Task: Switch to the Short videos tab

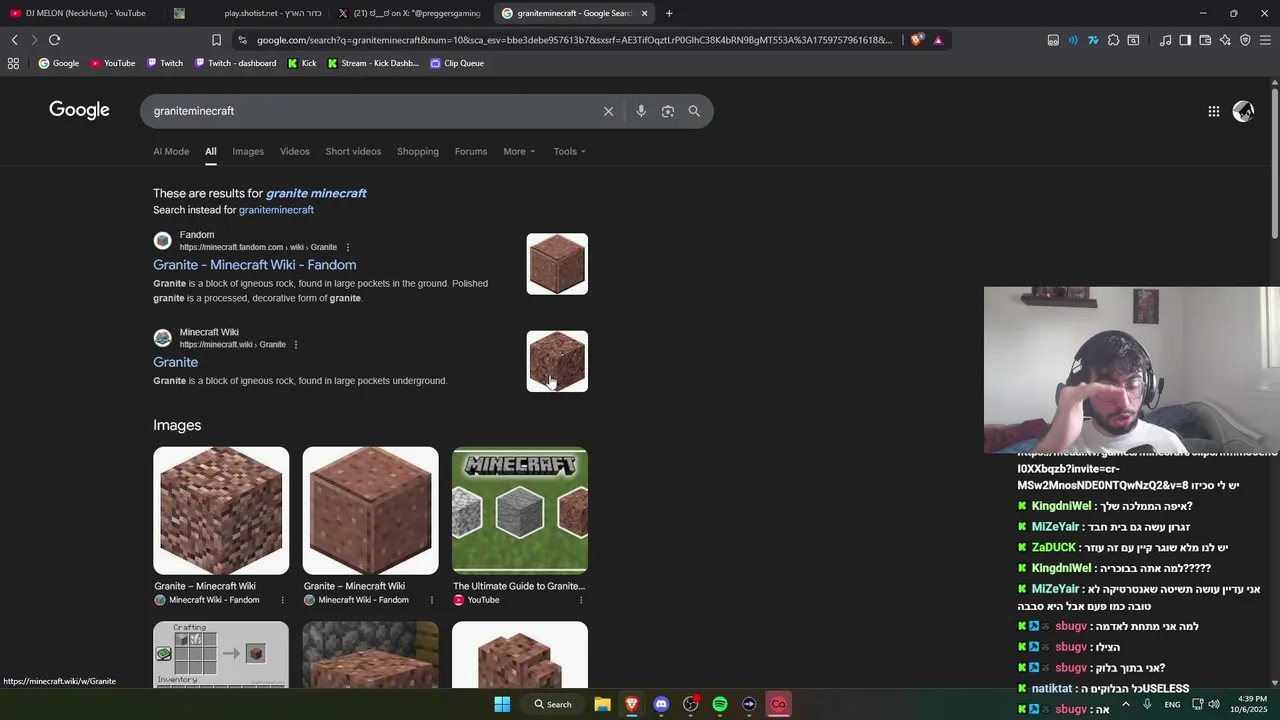Action: pos(353,151)
